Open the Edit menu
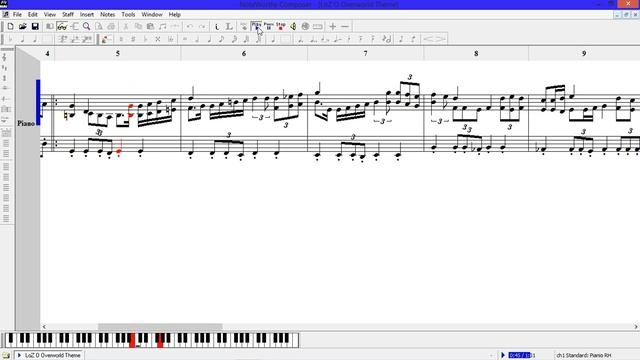640x360 pixels. click(33, 14)
